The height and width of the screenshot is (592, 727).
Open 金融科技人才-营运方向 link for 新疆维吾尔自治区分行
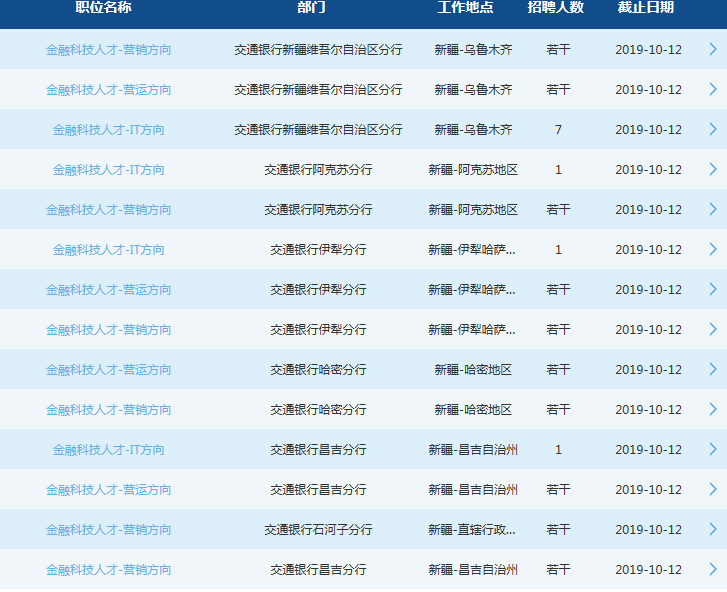pos(108,89)
